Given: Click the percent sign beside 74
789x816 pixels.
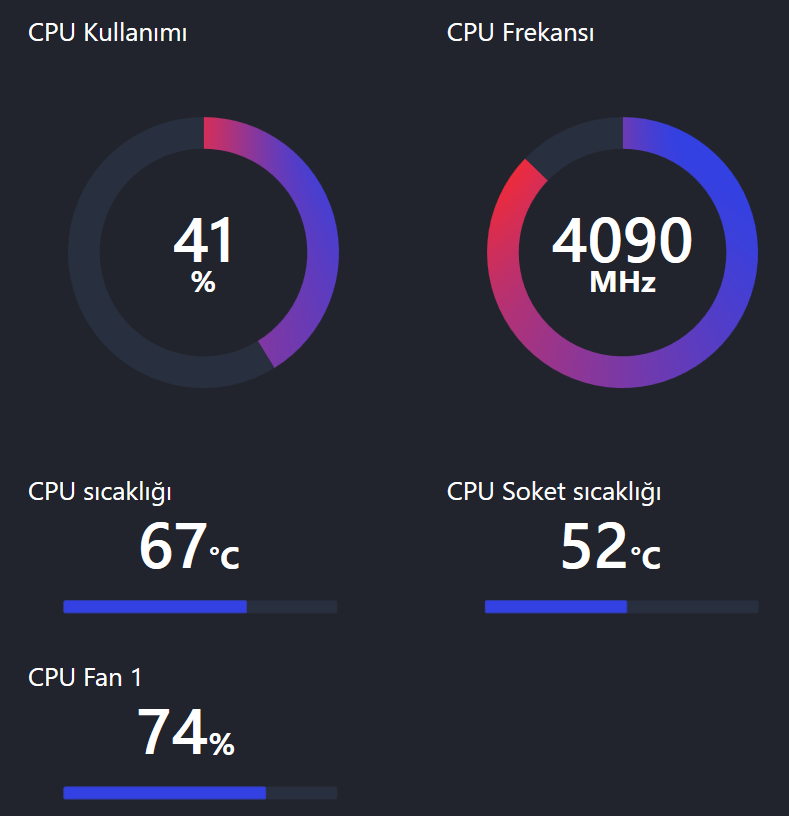Looking at the screenshot, I should click(222, 743).
